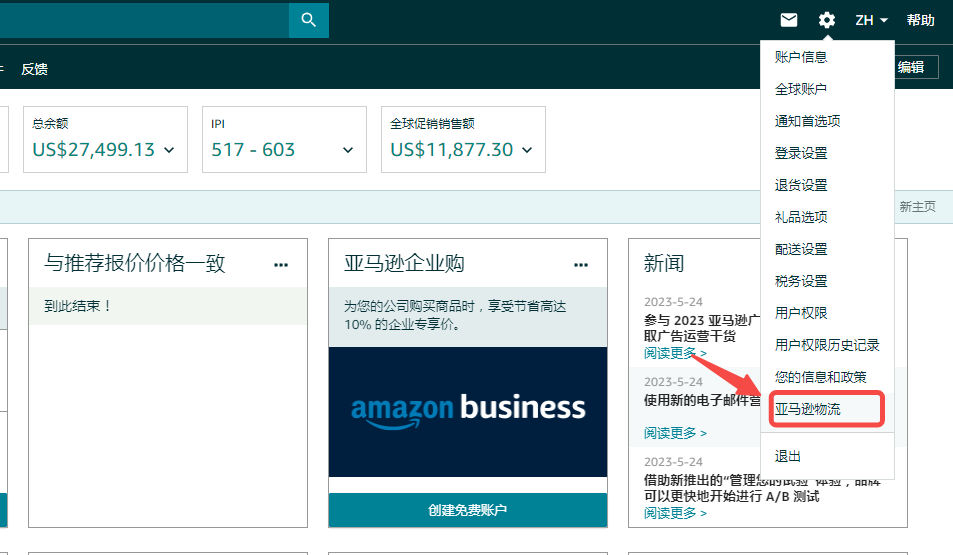Screen dimensions: 953x555
Task: Open more options on 与推荐报价价格一致 card
Action: (x=281, y=265)
